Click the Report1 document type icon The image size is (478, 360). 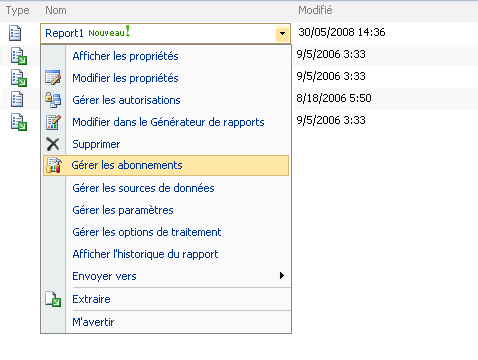15,33
